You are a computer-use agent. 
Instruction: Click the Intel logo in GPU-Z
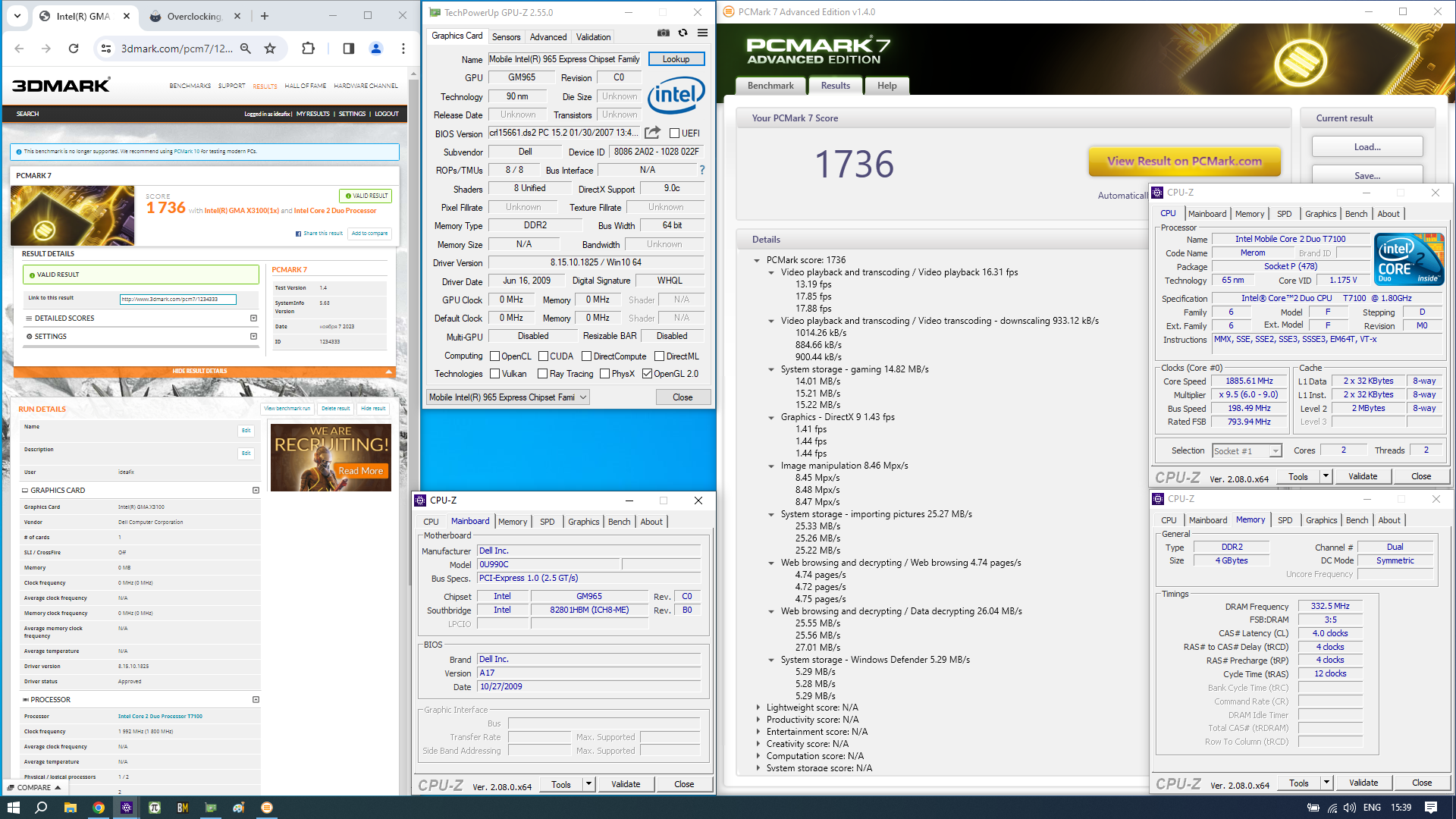tap(676, 95)
